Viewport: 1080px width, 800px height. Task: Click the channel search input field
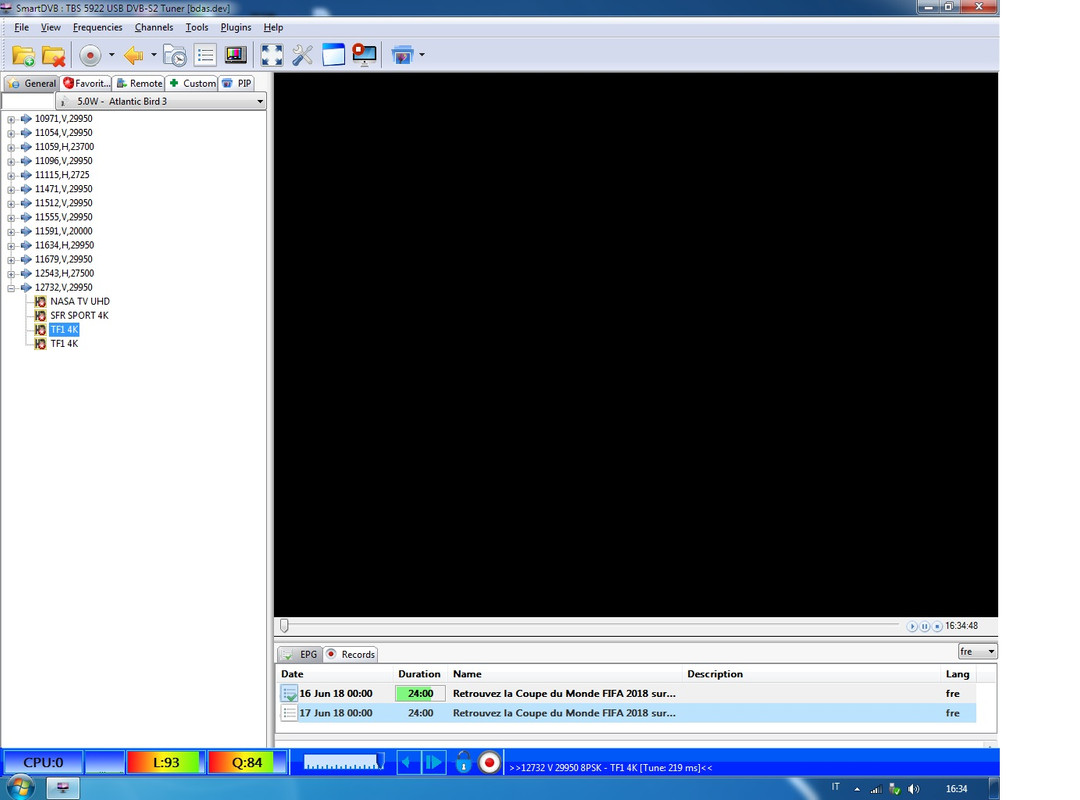28,101
